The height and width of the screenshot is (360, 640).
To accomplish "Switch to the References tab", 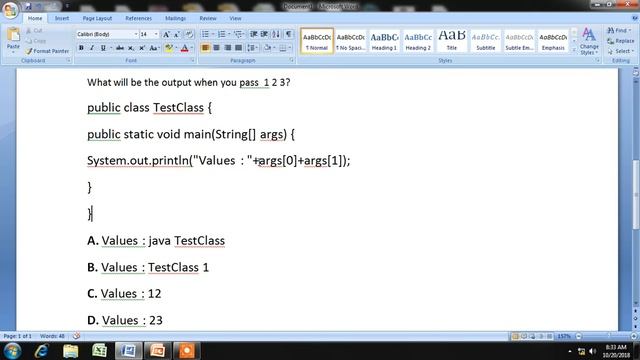I will point(138,18).
